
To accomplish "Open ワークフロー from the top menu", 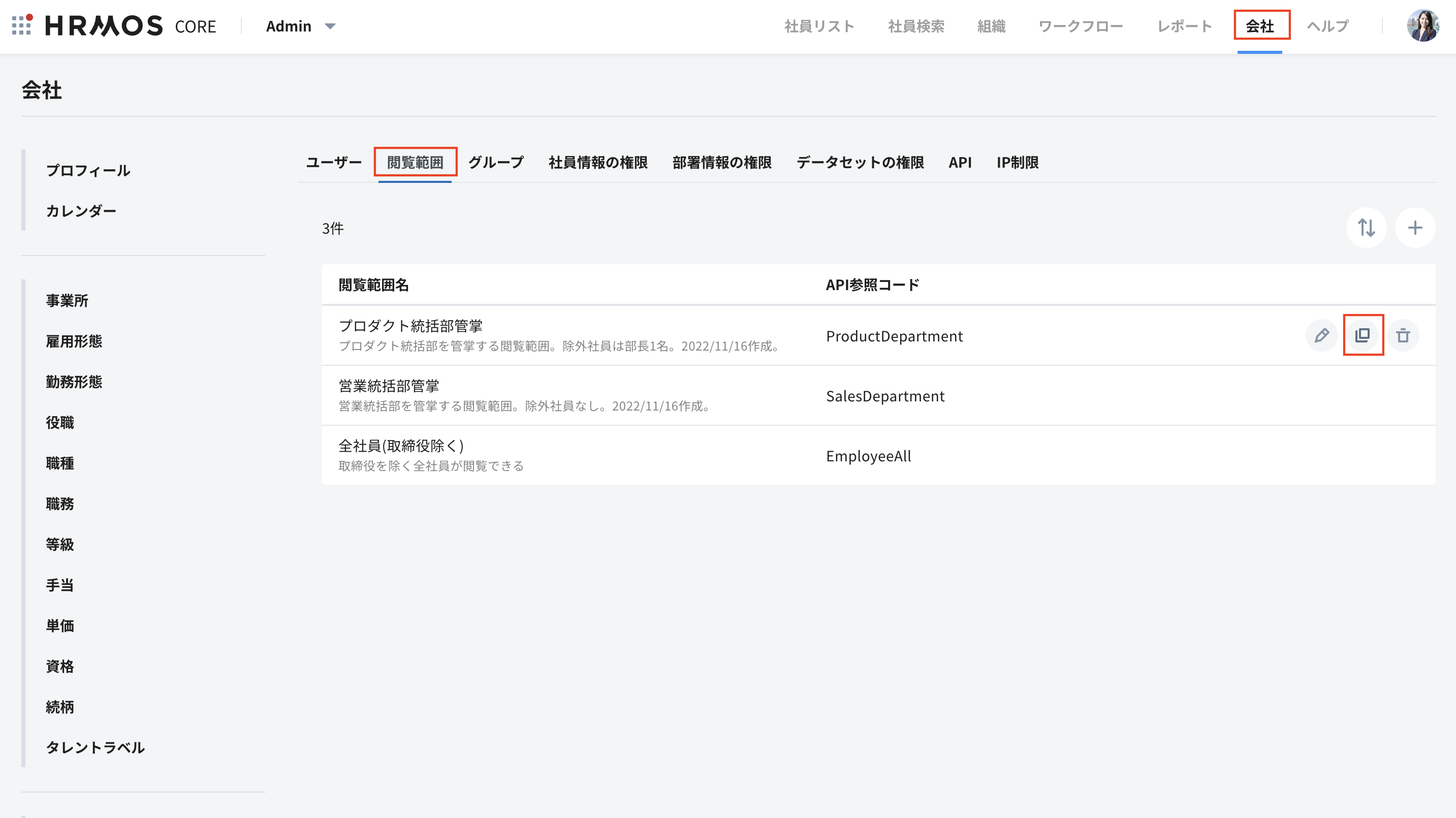I will [x=1080, y=26].
